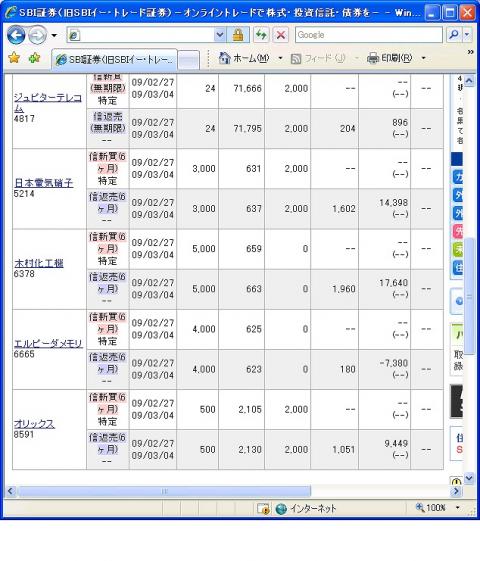Image resolution: width=480 pixels, height=561 pixels.
Task: Refresh the page with green arrows icon
Action: (261, 35)
